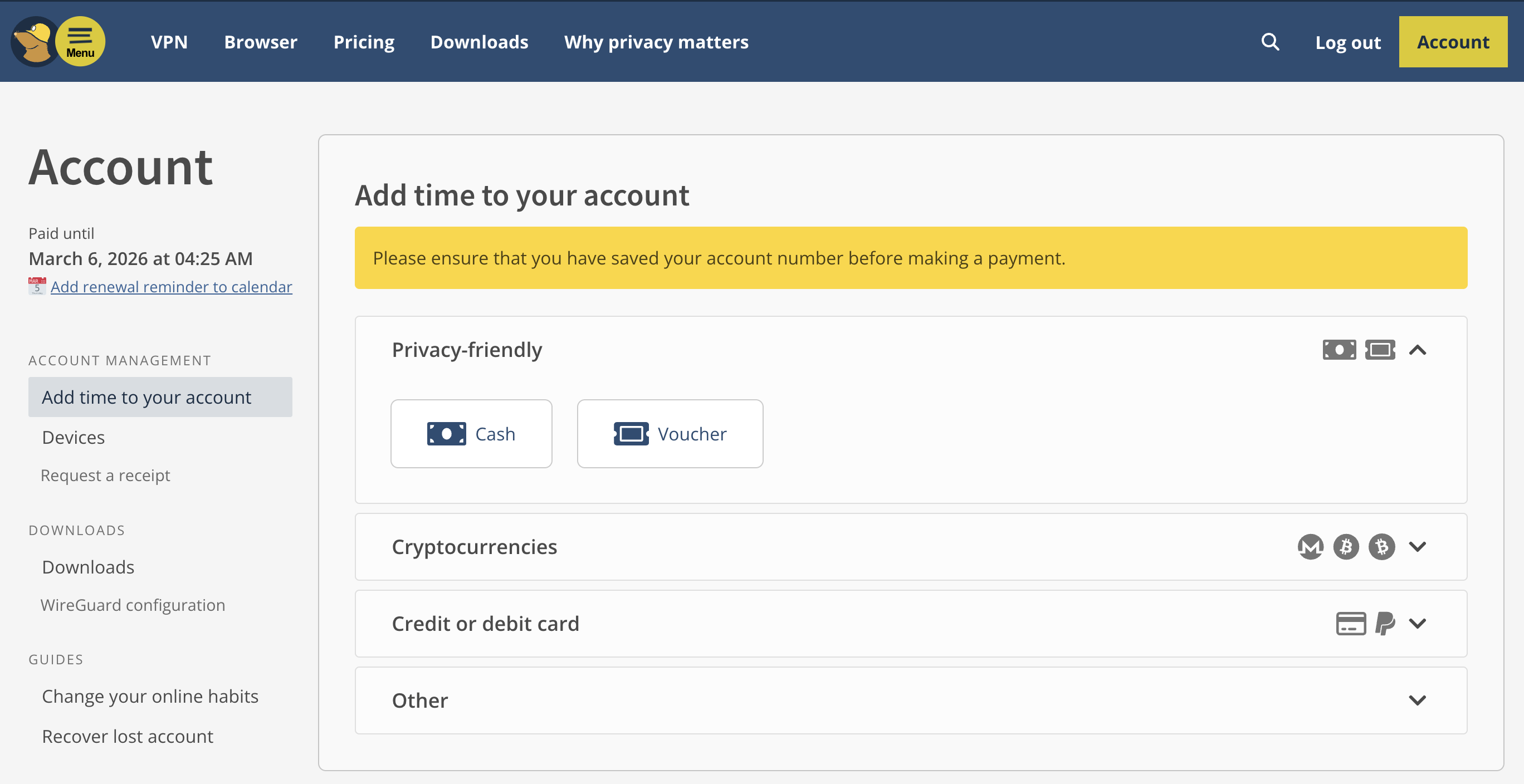The height and width of the screenshot is (784, 1524).
Task: Expand the Cryptocurrencies section
Action: pos(1418,546)
